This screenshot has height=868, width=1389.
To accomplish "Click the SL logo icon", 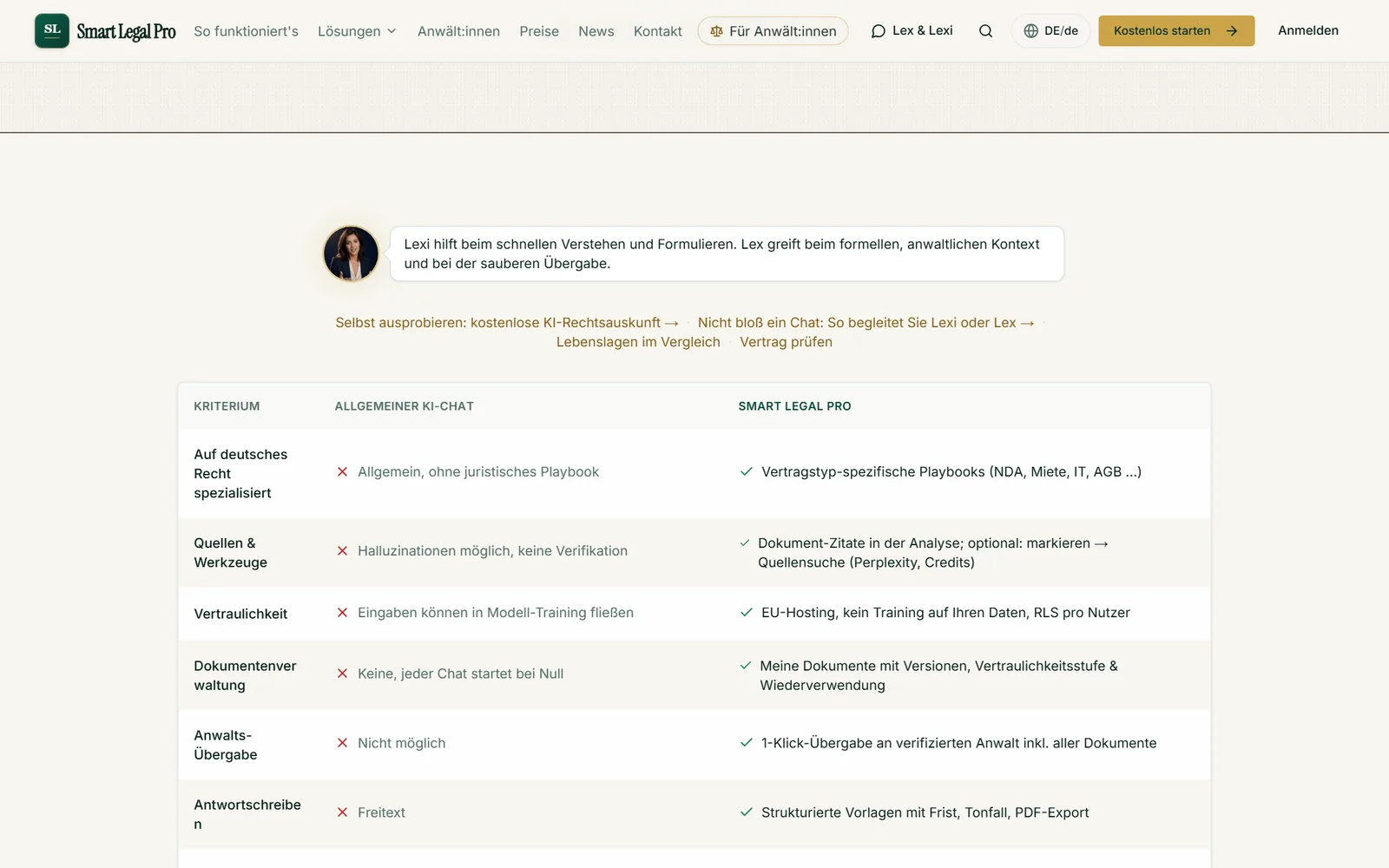I will [x=52, y=30].
